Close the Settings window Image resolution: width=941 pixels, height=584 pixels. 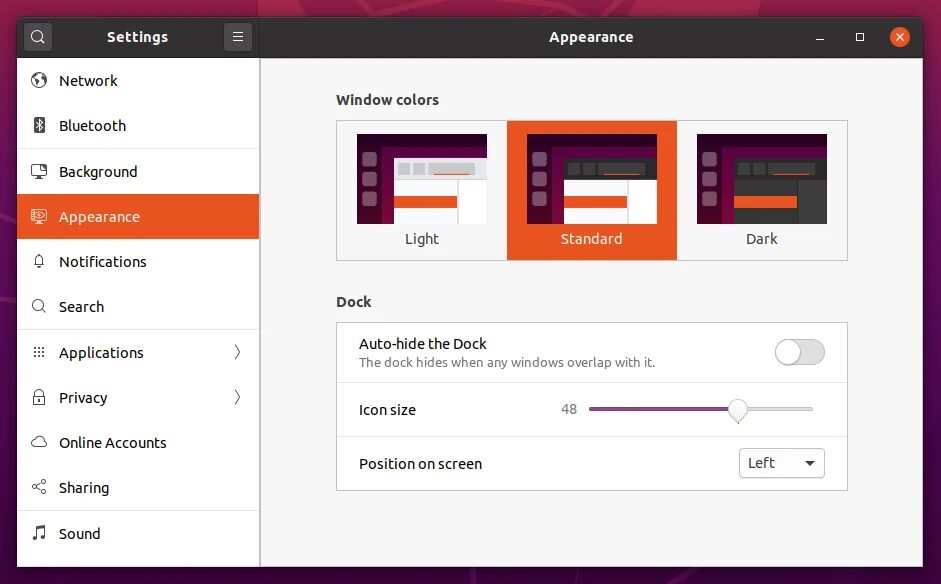pyautogui.click(x=899, y=37)
